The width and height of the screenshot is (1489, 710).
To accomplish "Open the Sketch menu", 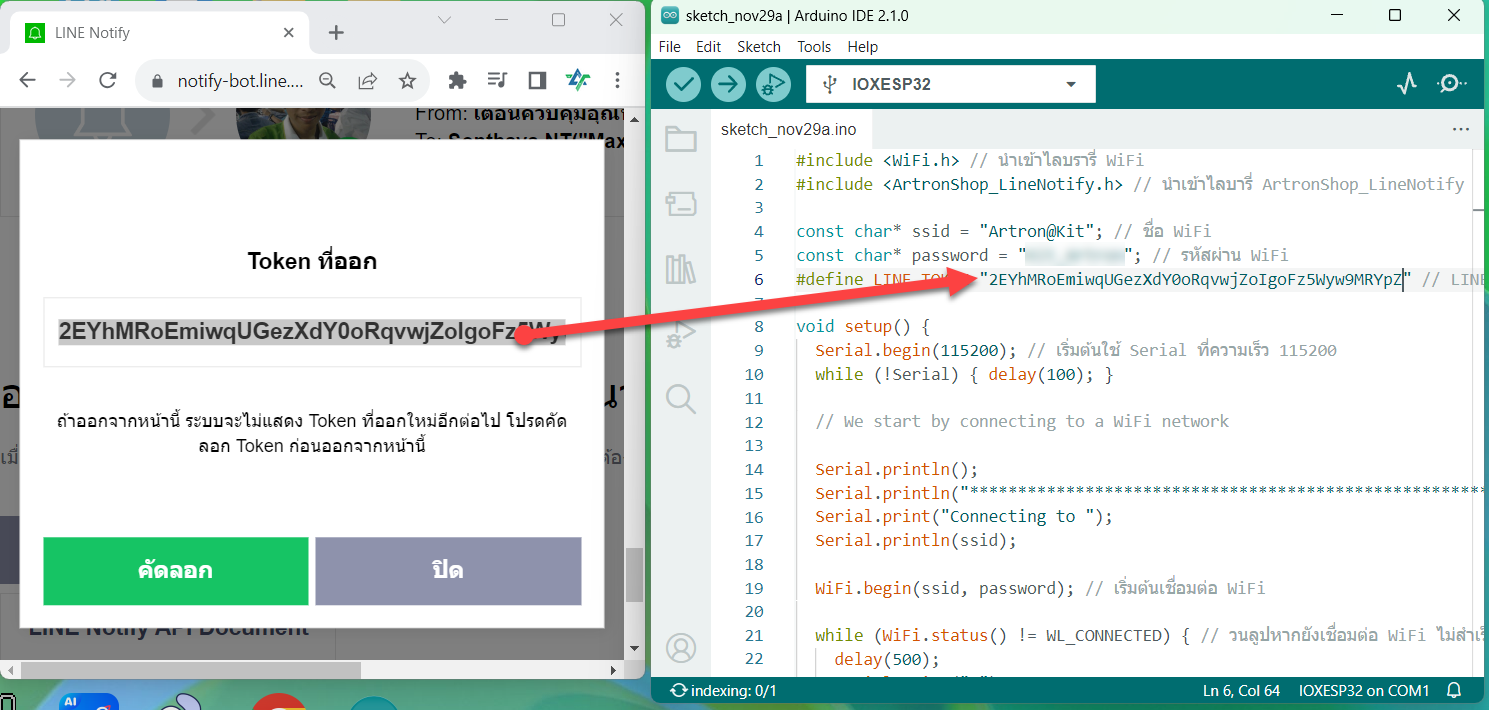I will [x=759, y=47].
